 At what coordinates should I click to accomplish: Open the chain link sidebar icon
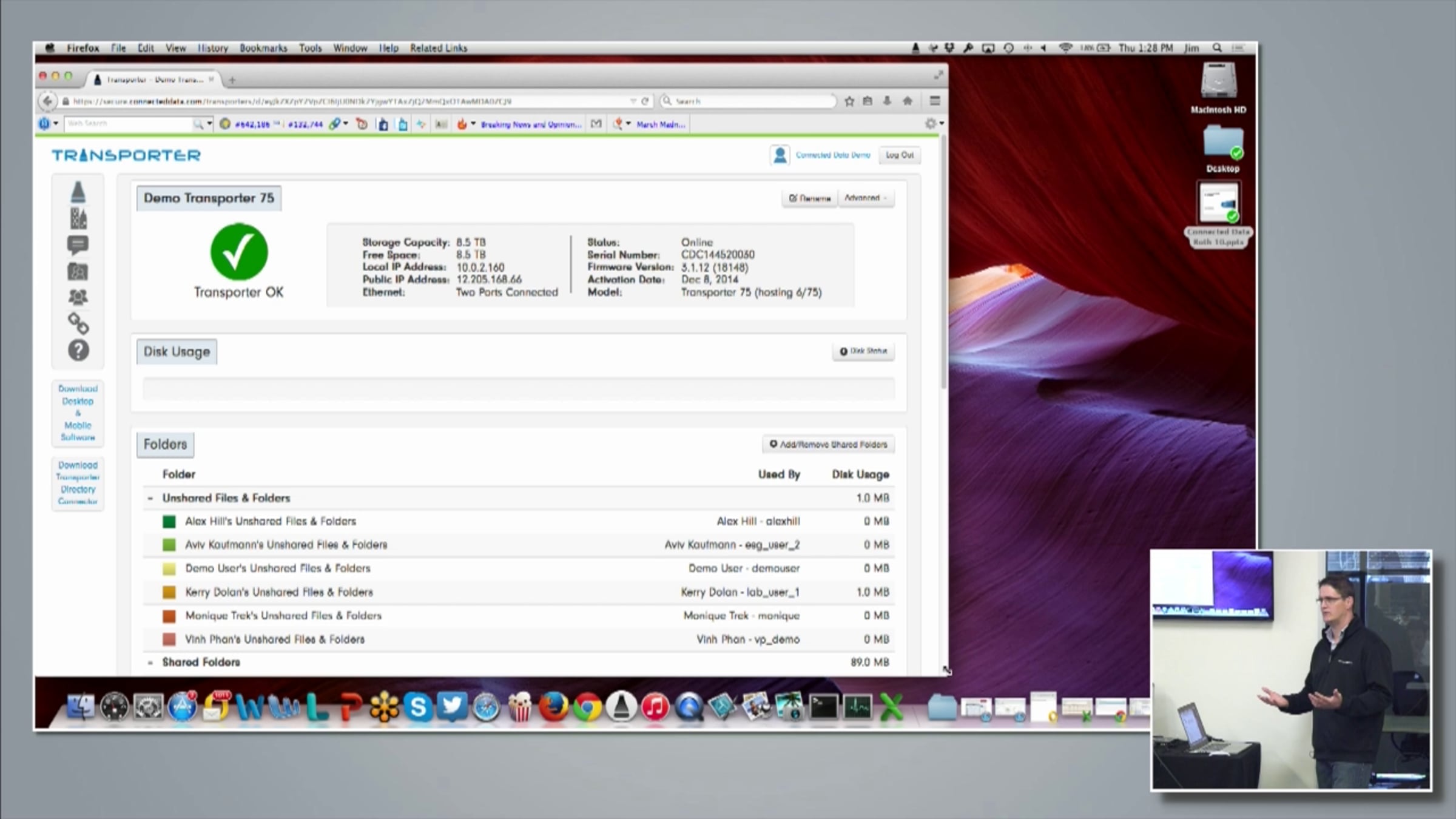click(78, 324)
